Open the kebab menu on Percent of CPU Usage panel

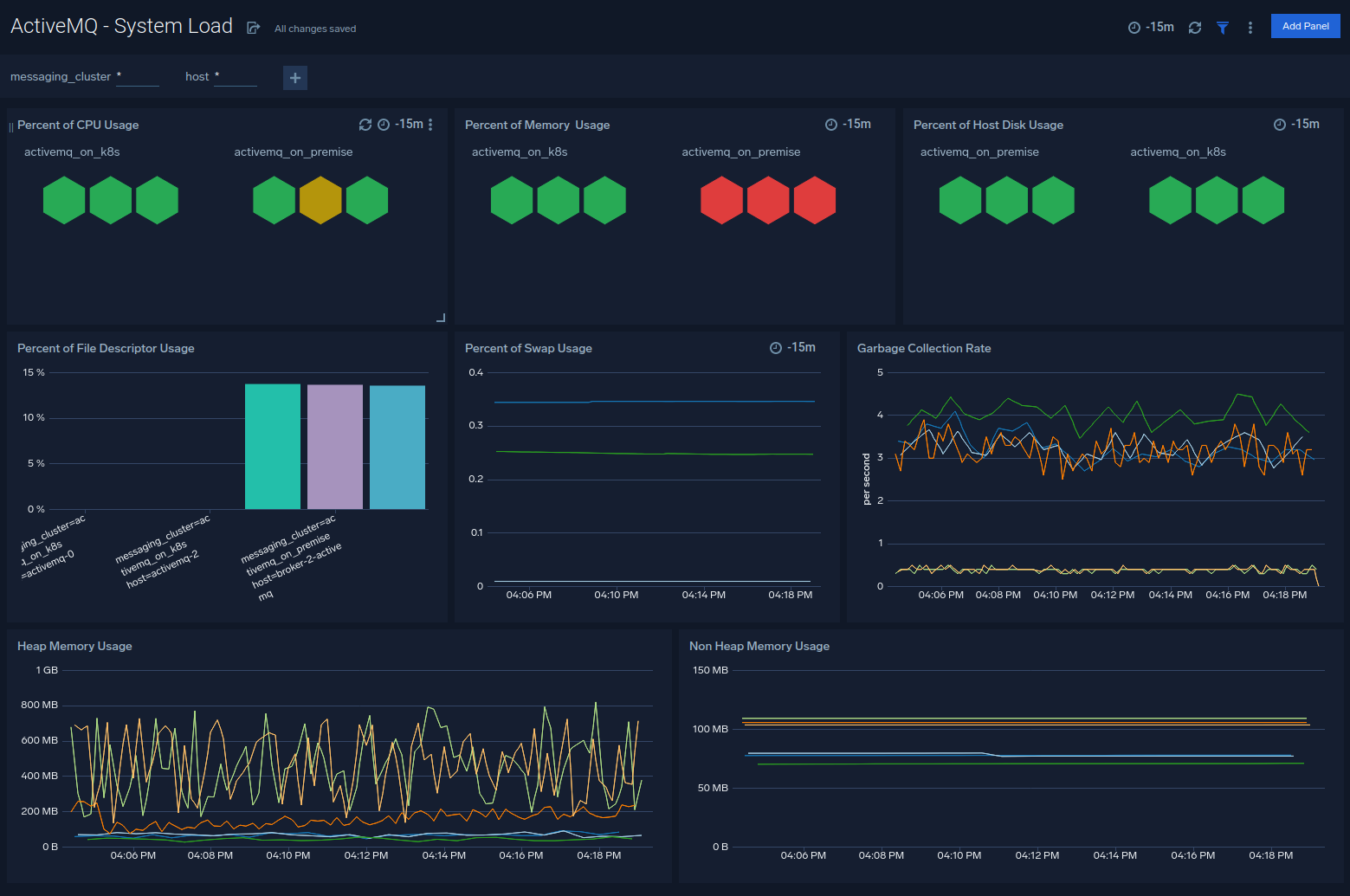click(430, 125)
